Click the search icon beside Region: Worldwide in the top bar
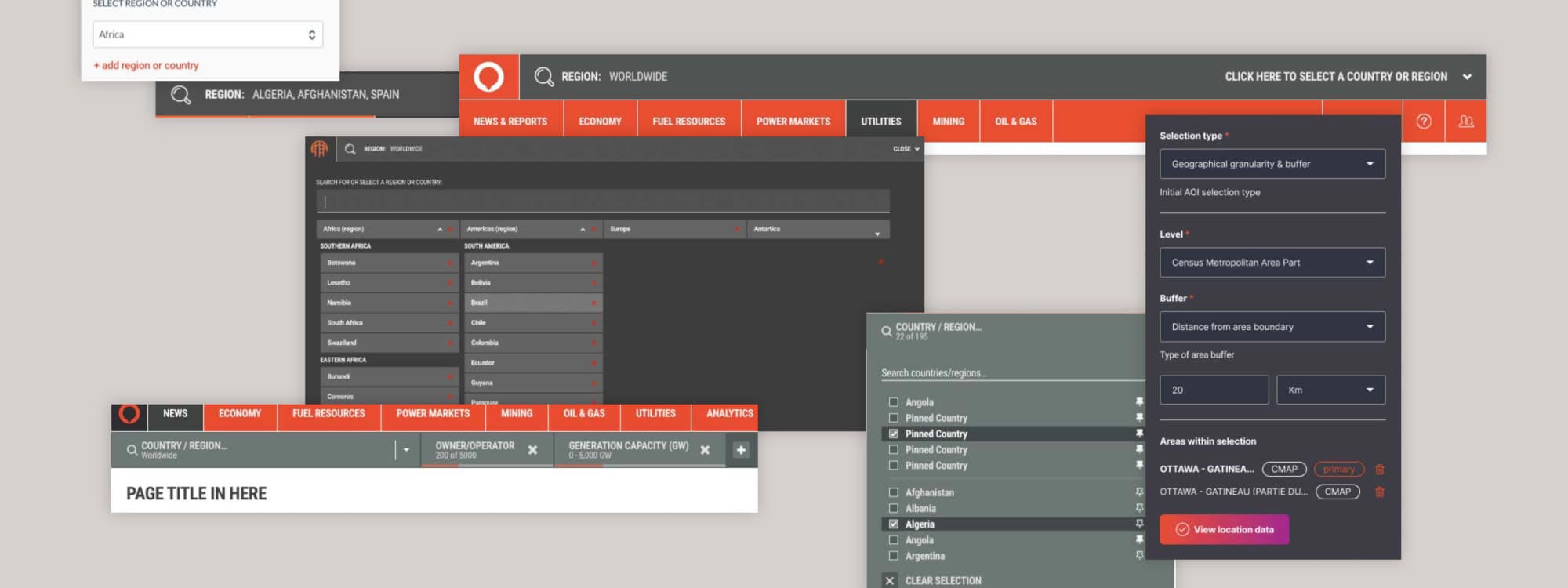Image resolution: width=1568 pixels, height=588 pixels. [543, 76]
